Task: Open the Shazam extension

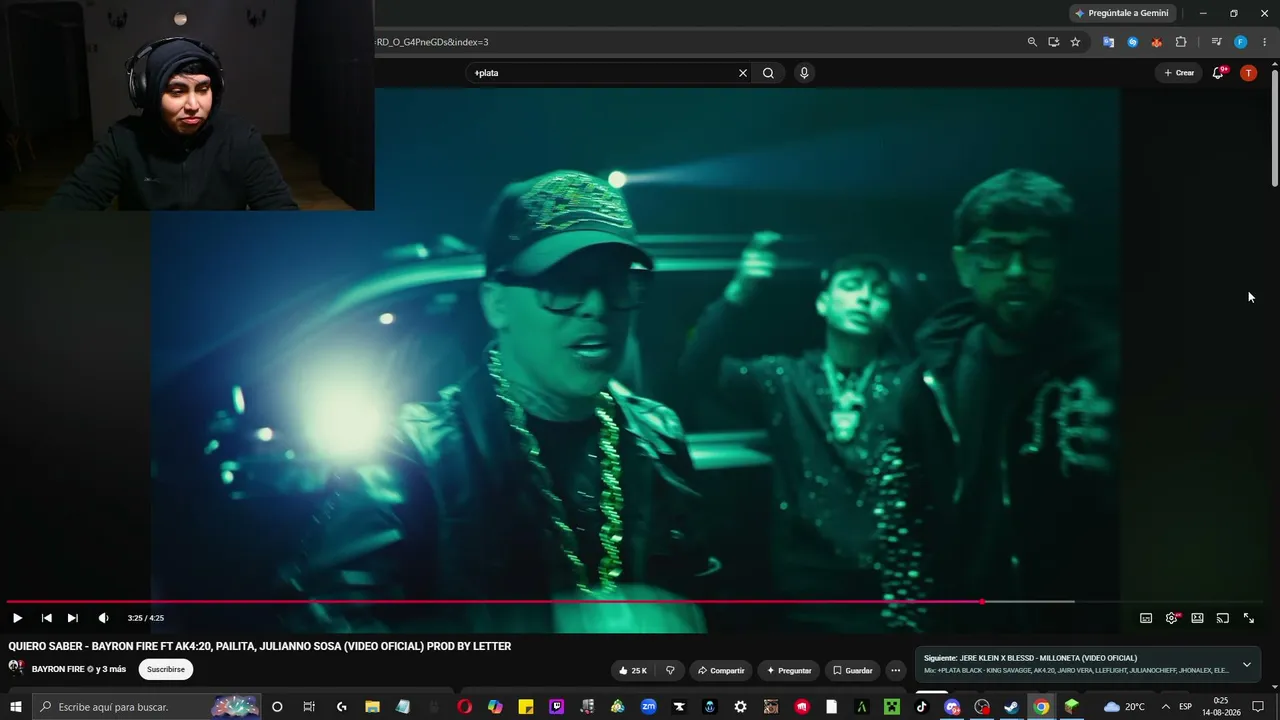Action: tap(1132, 42)
